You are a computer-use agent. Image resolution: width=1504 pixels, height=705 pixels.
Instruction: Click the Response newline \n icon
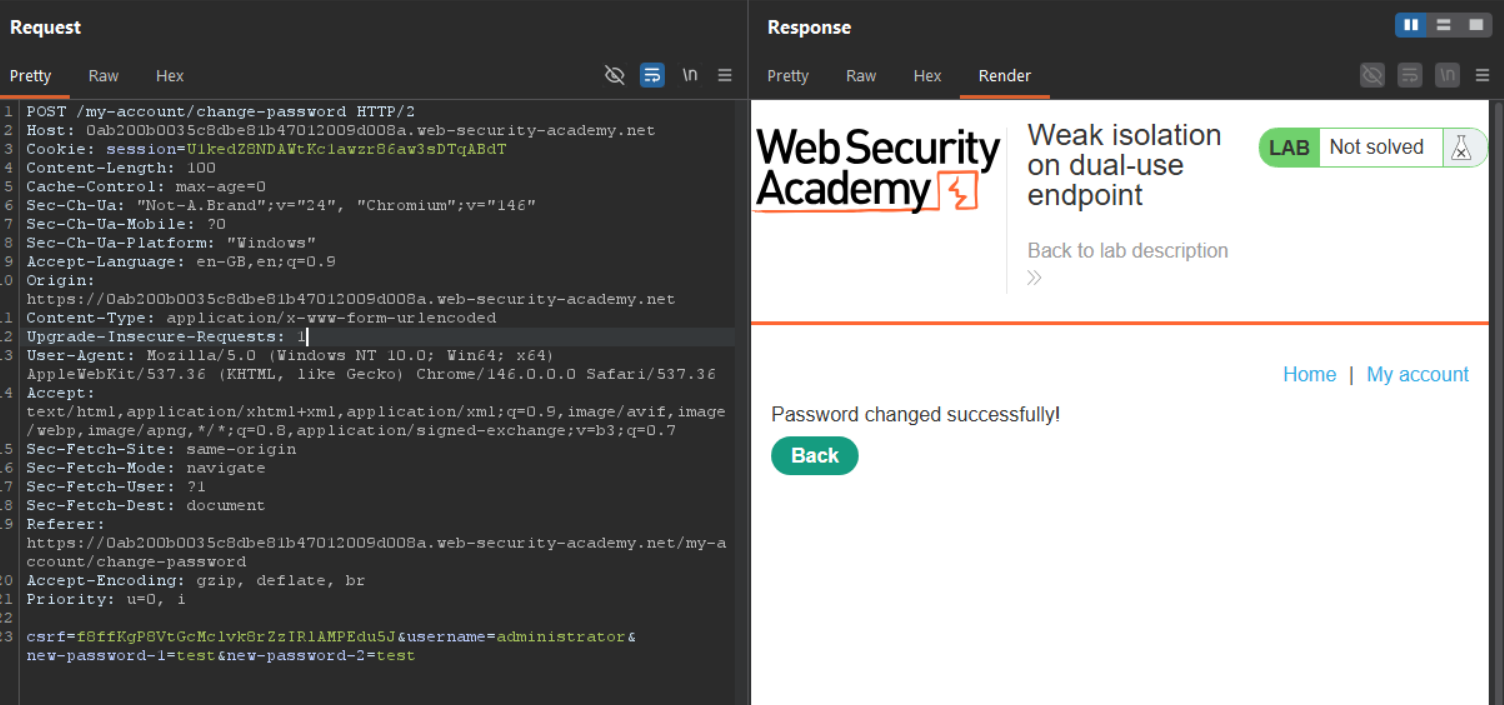(x=1447, y=75)
